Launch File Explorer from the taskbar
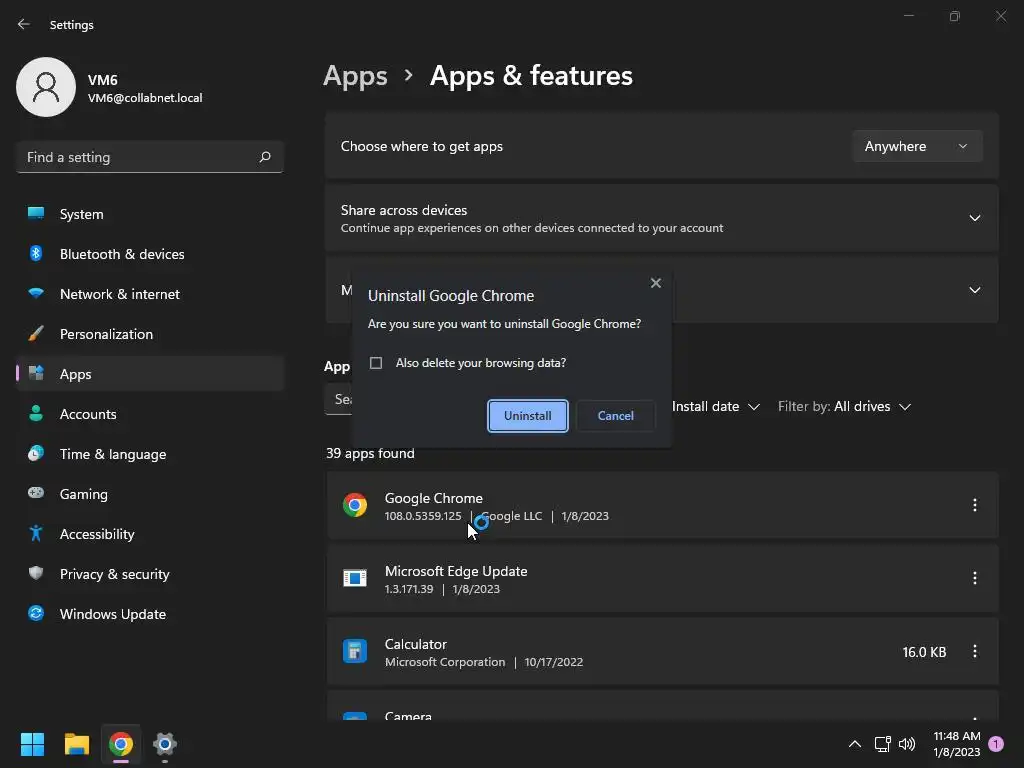Screen dimensions: 1024x768 click(77, 744)
